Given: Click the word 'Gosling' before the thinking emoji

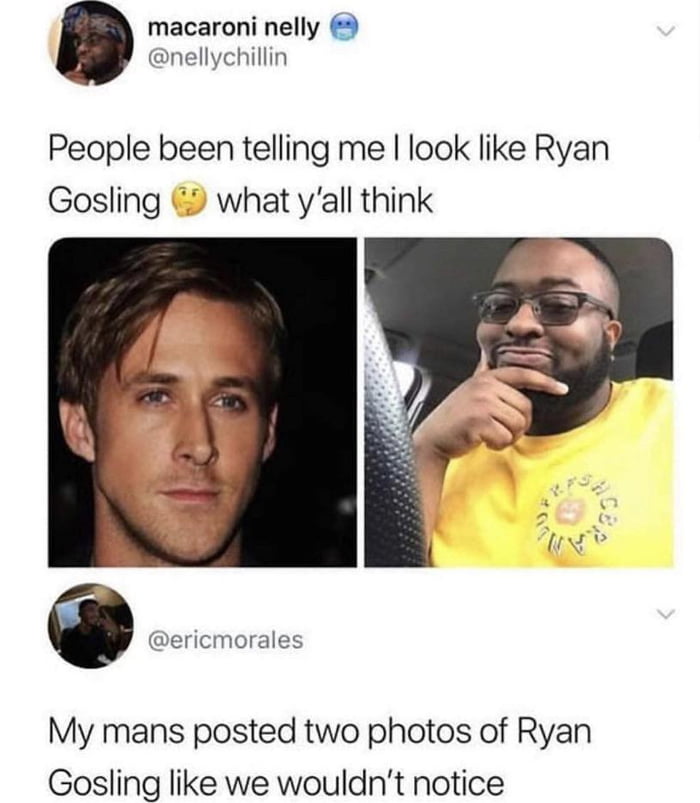Looking at the screenshot, I should click(x=104, y=201).
